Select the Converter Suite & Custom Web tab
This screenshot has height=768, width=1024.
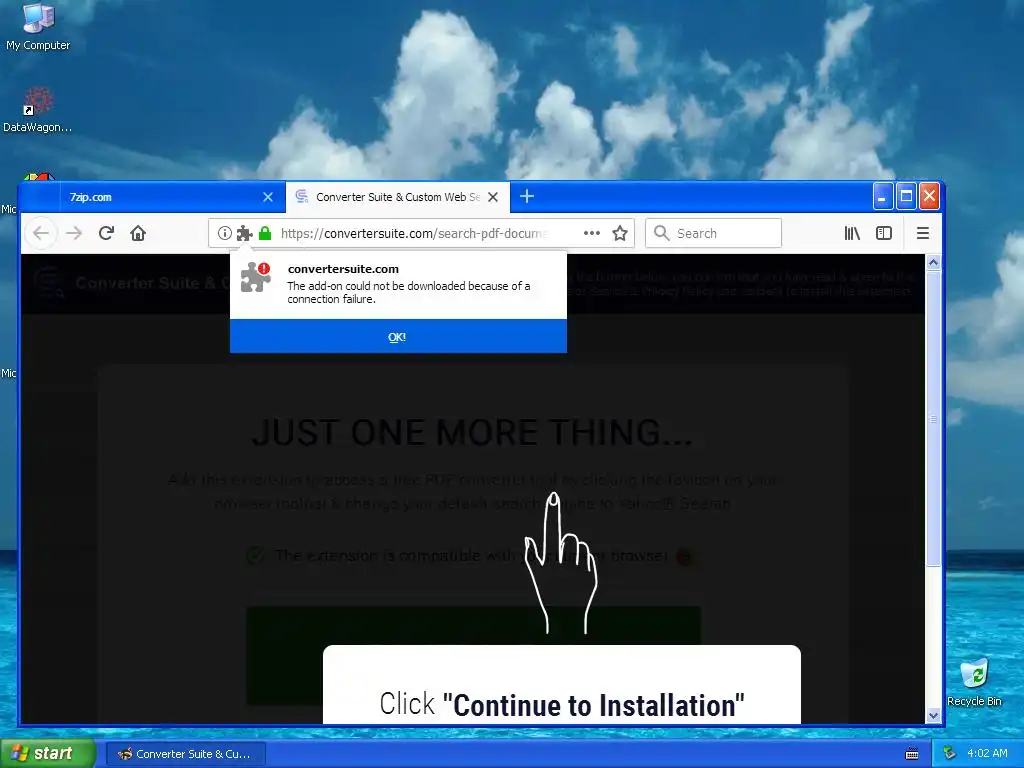(x=398, y=197)
